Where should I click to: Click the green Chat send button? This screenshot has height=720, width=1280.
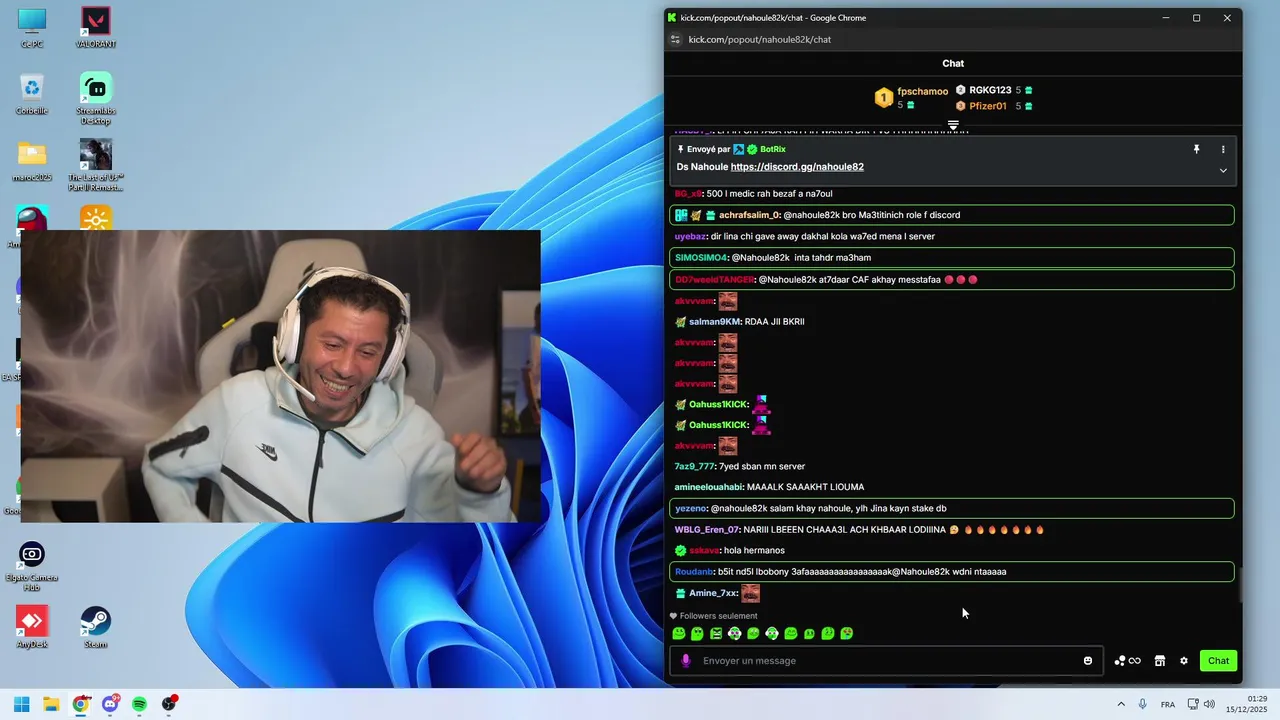[1218, 661]
